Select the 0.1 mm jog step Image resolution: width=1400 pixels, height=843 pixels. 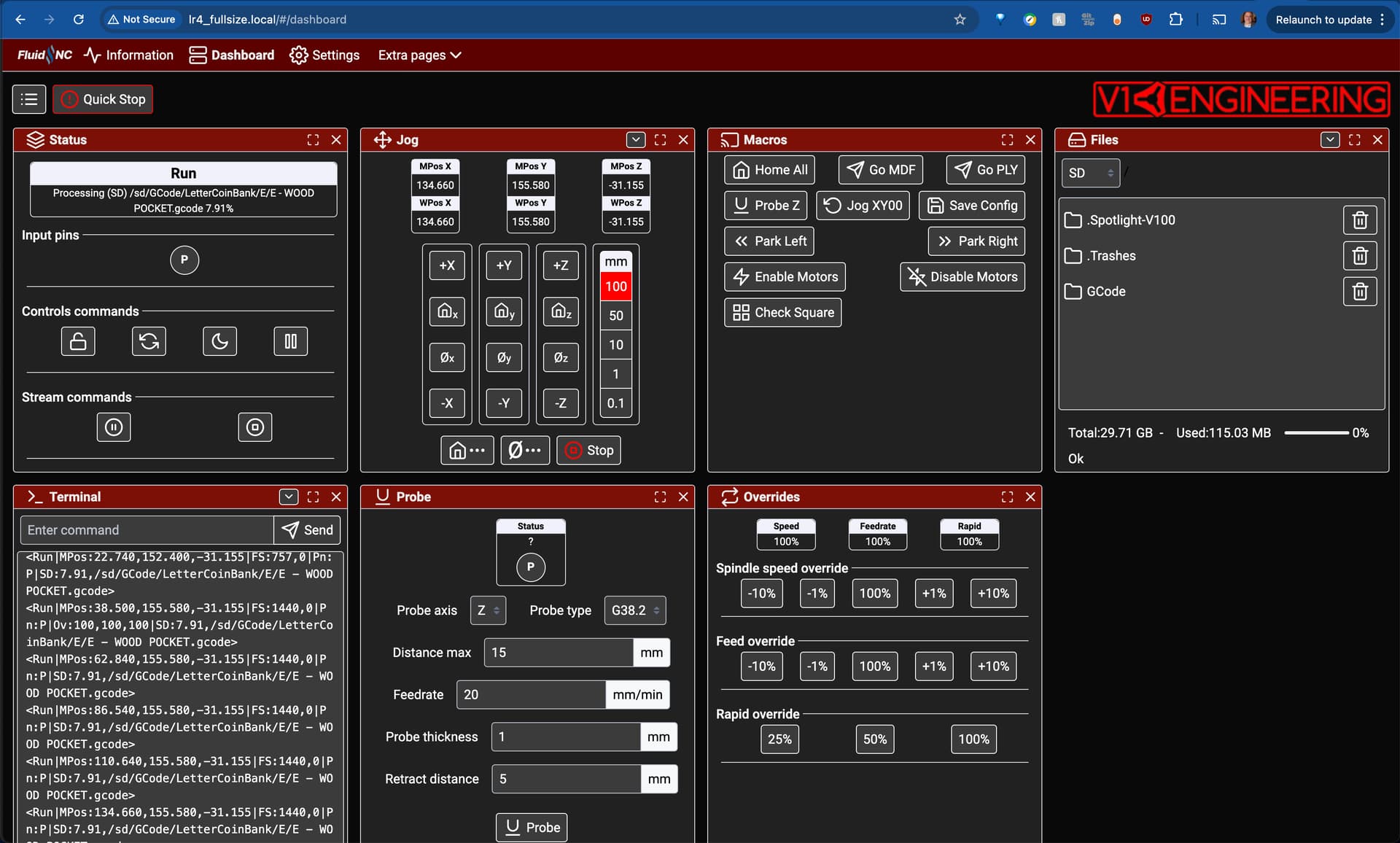tap(616, 403)
